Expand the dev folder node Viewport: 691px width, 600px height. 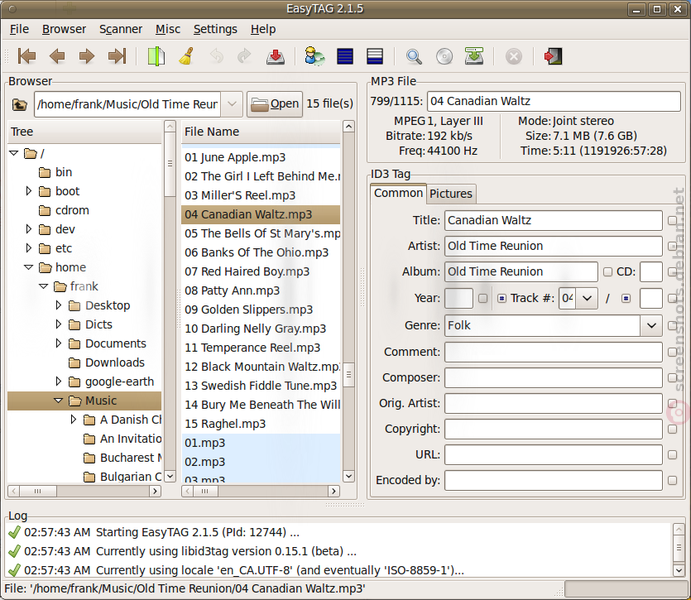tap(29, 229)
